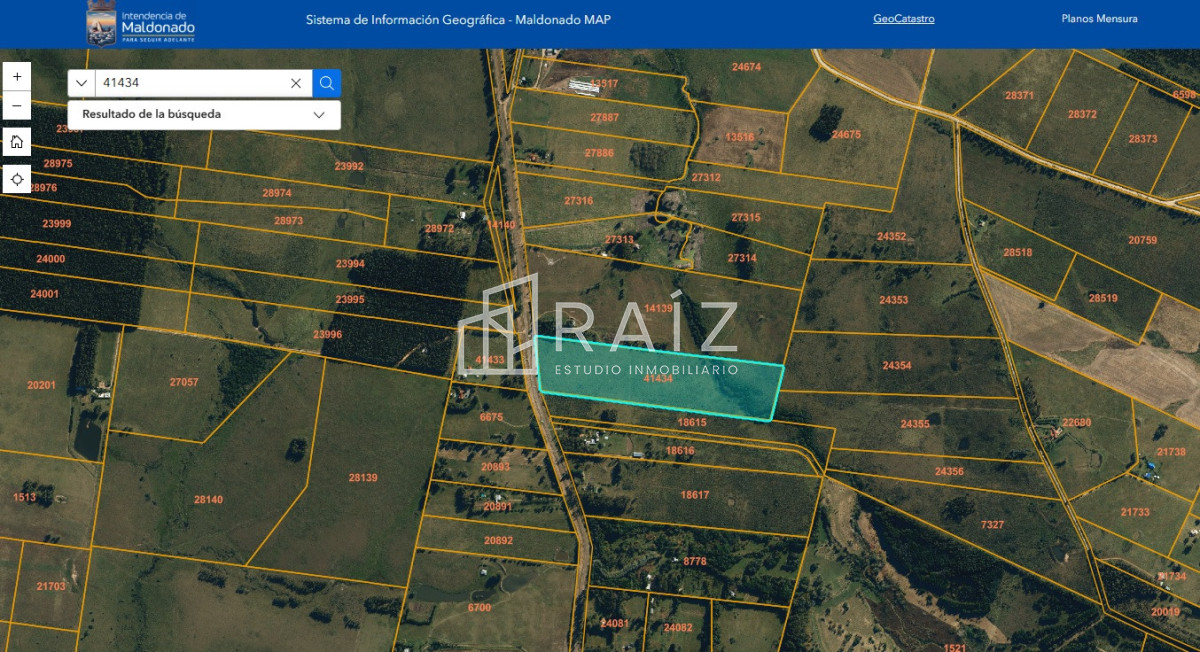Select parcel 20201 on the left side
The width and height of the screenshot is (1200, 652).
(x=40, y=384)
